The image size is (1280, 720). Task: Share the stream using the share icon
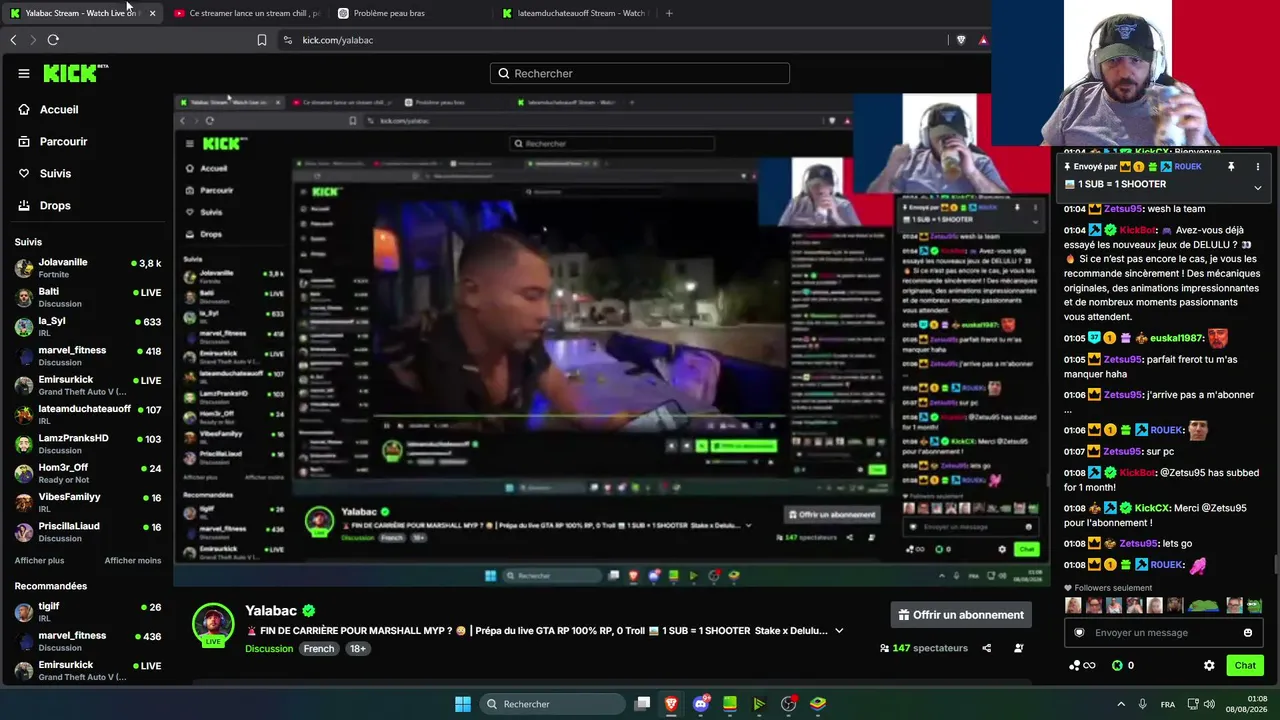(x=987, y=648)
